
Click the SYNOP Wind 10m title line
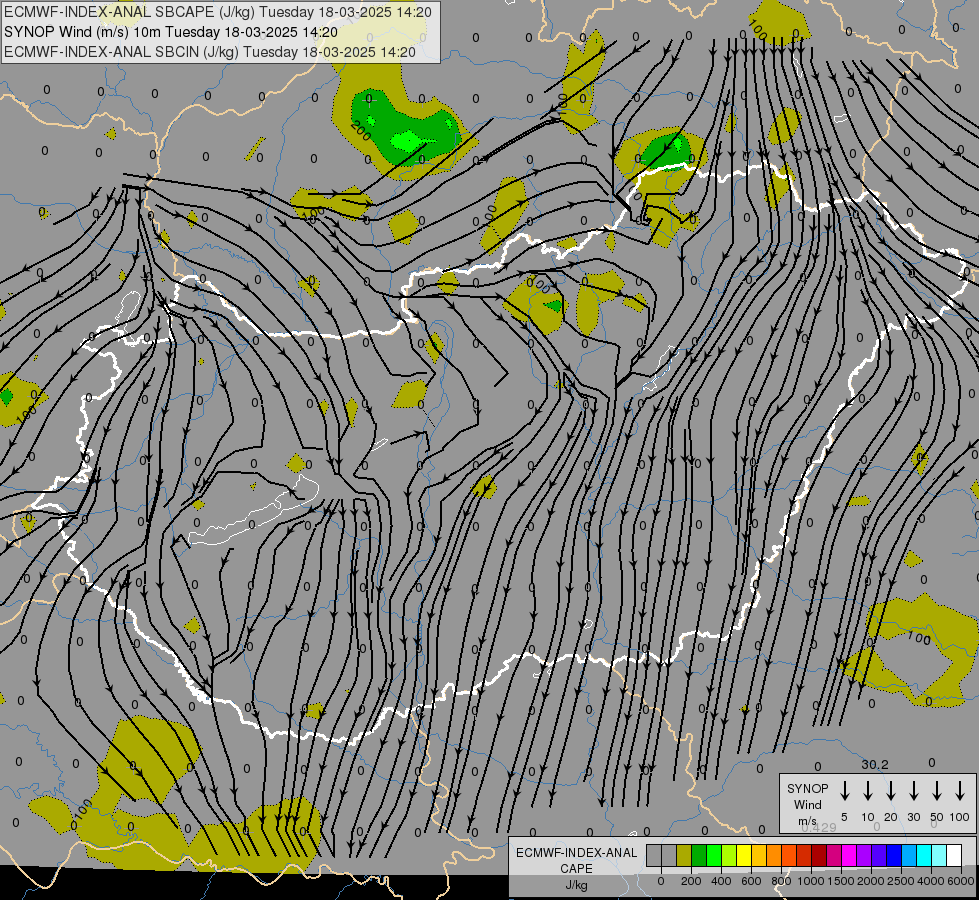pyautogui.click(x=170, y=32)
